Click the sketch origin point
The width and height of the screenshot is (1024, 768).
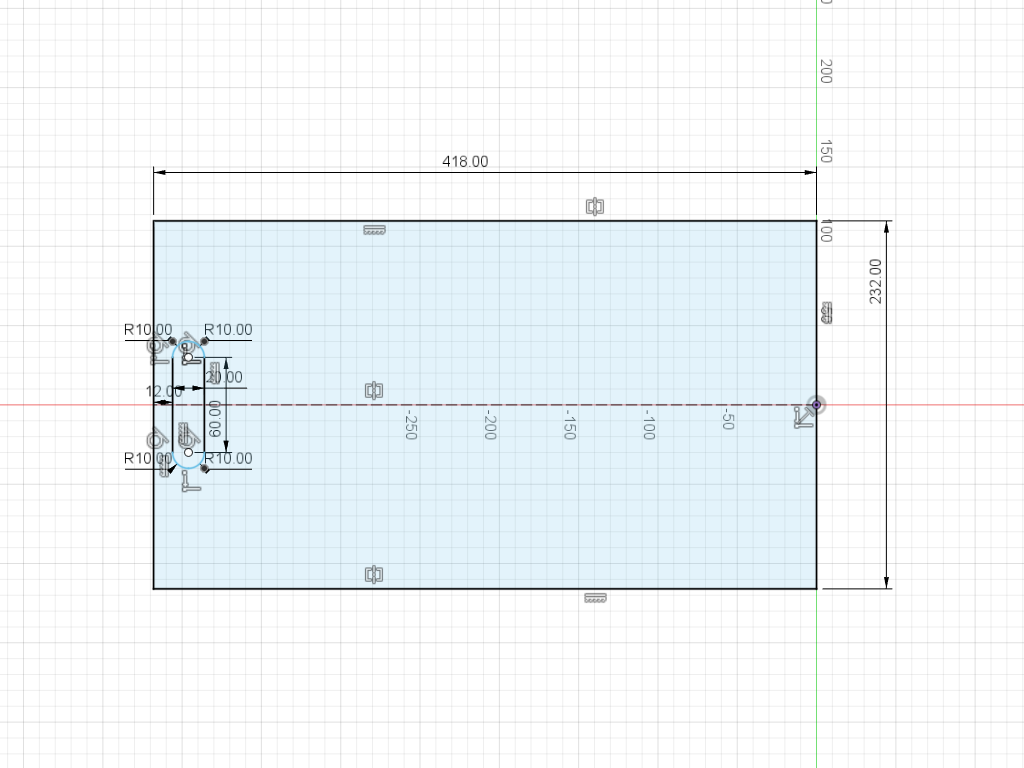click(x=817, y=404)
